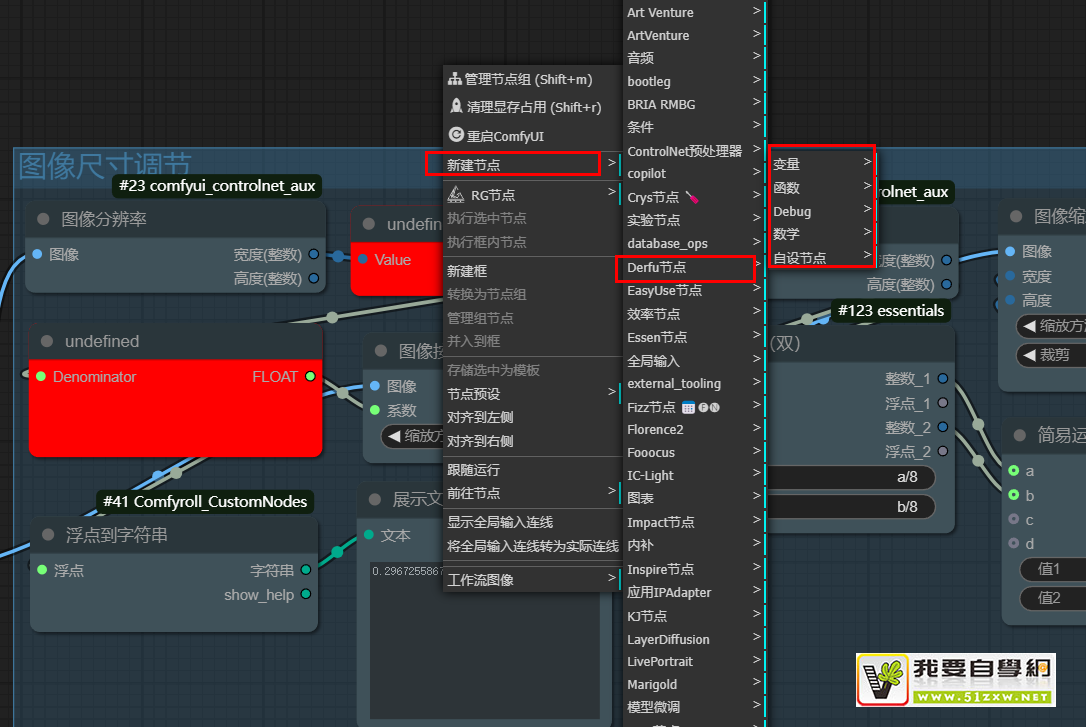This screenshot has height=727, width=1086.
Task: Click the restart icon beside 重启ComfyUI
Action: (x=456, y=135)
